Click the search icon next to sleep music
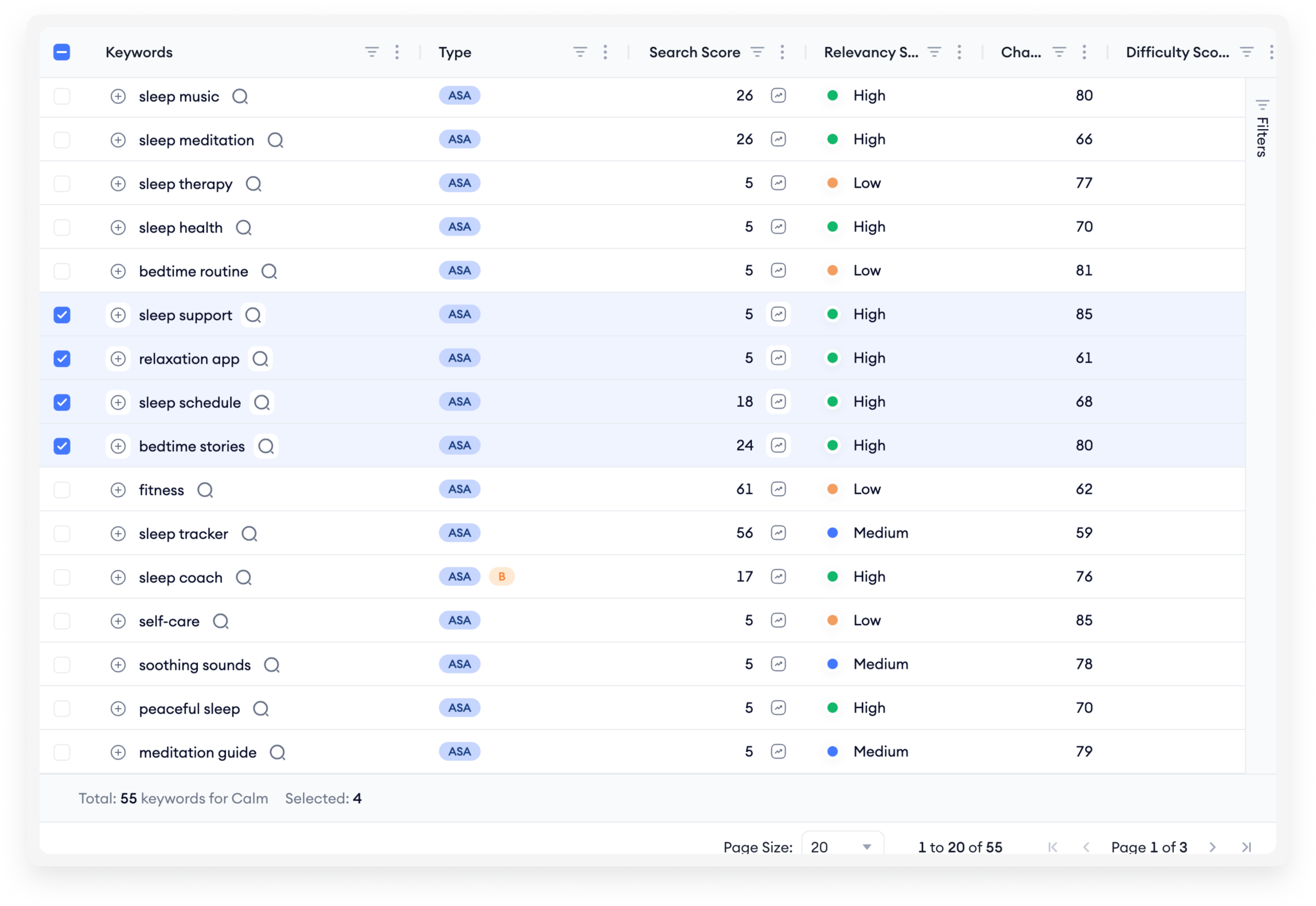Viewport: 1316px width, 906px height. pyautogui.click(x=240, y=97)
